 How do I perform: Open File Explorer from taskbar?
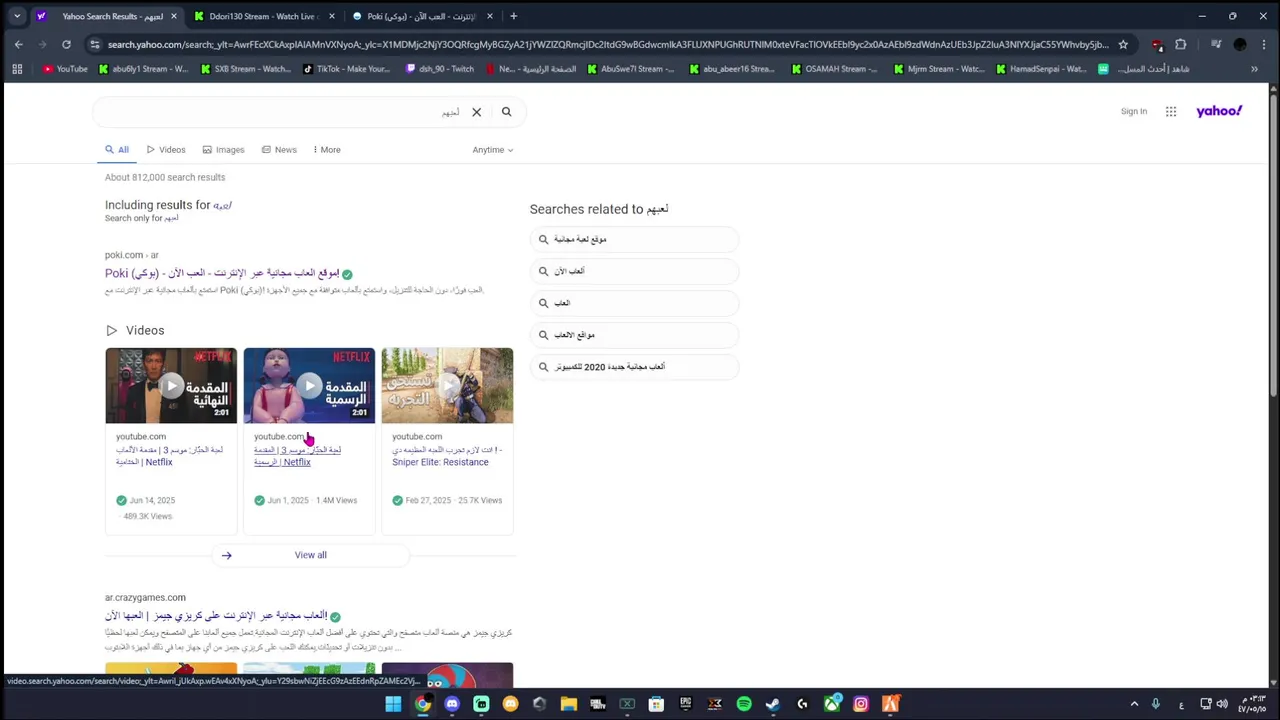coord(569,704)
